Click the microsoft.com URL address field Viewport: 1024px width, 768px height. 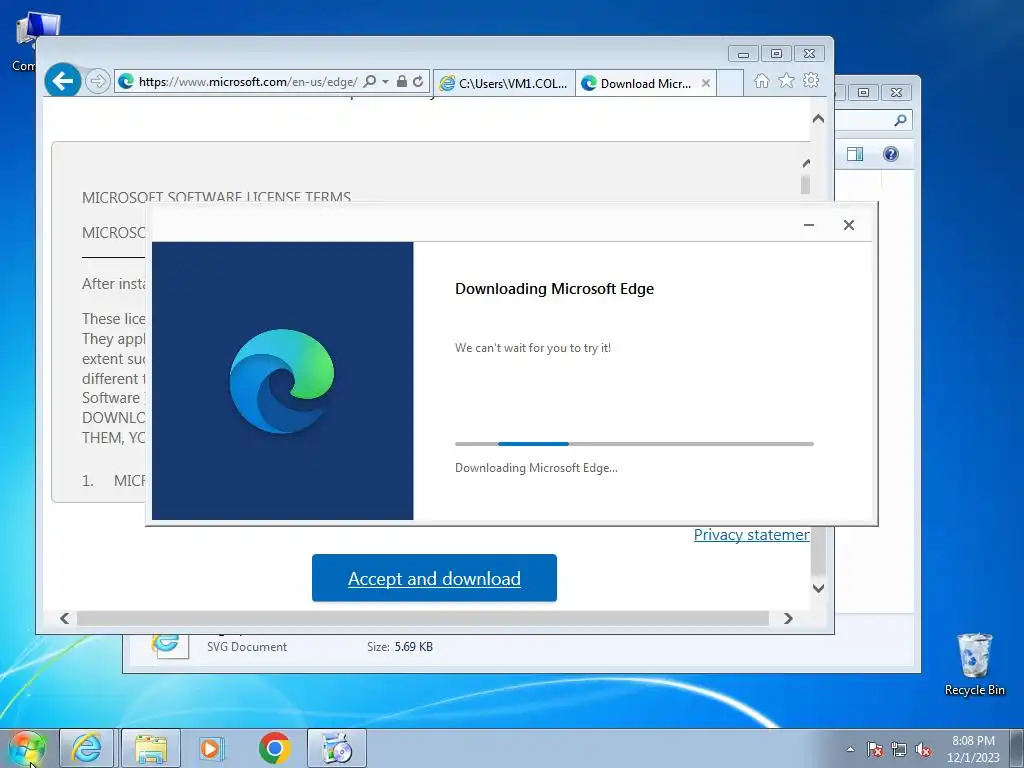click(x=248, y=82)
